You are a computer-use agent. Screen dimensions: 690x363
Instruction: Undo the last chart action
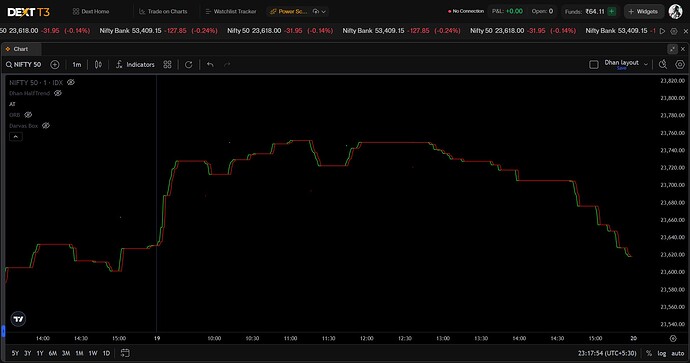210,65
